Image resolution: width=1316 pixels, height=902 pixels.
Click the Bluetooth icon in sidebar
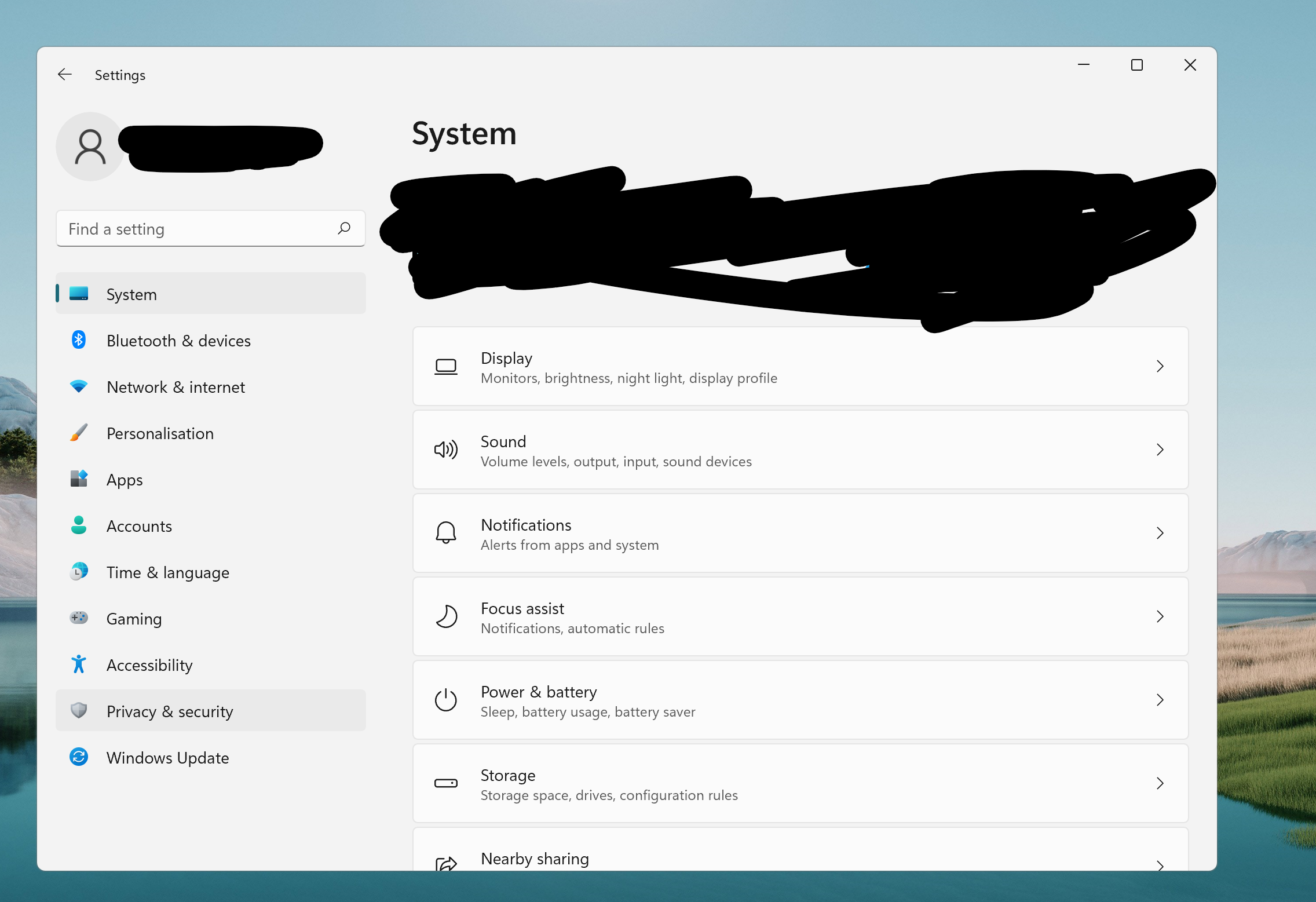79,340
